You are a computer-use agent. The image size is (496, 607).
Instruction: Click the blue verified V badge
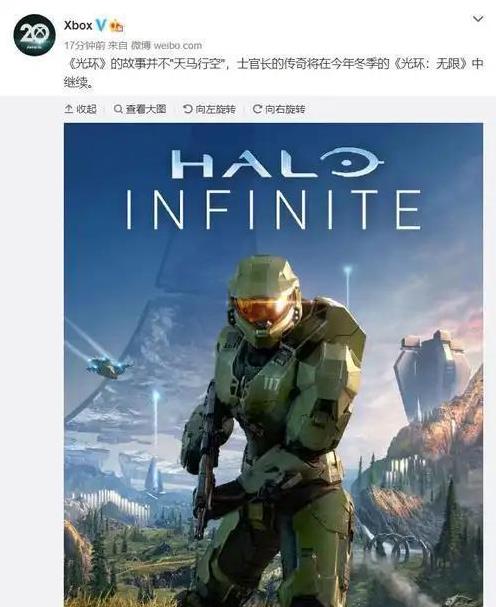101,26
